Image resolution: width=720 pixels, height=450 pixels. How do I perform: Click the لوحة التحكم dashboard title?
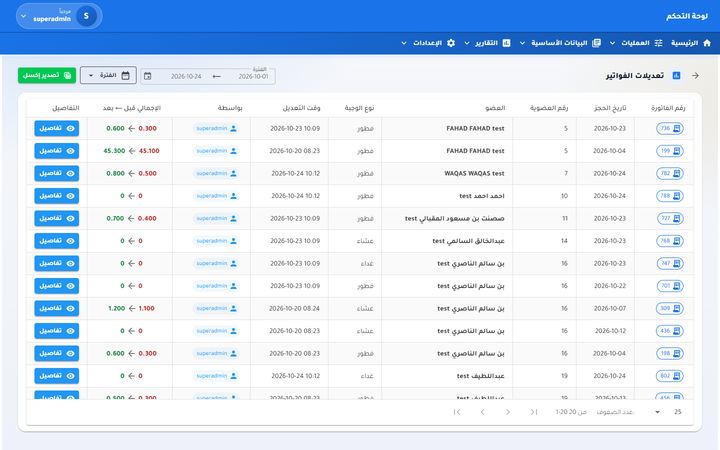[687, 16]
